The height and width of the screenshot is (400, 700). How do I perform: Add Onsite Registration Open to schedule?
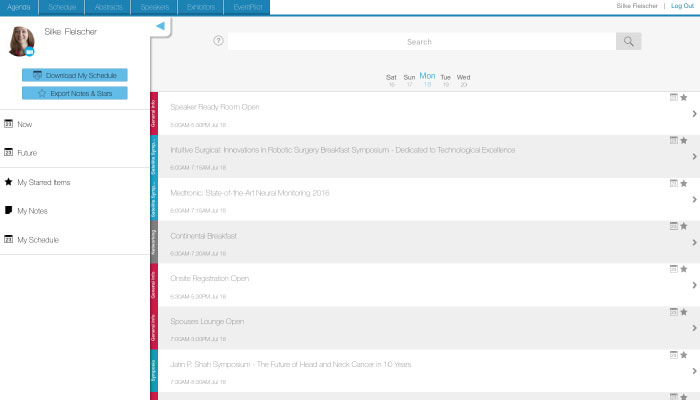coord(674,269)
